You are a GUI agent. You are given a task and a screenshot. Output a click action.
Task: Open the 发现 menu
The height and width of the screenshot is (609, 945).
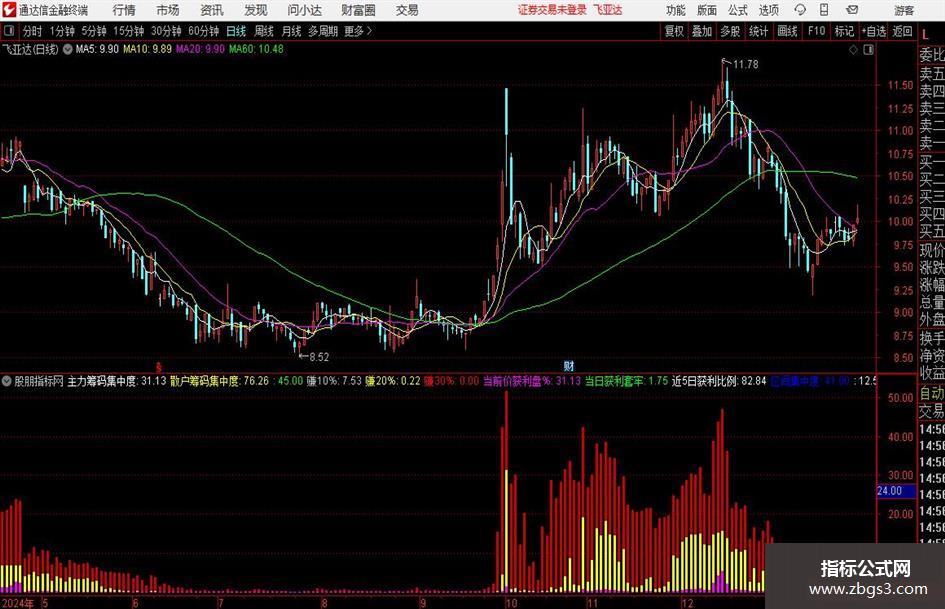point(256,10)
